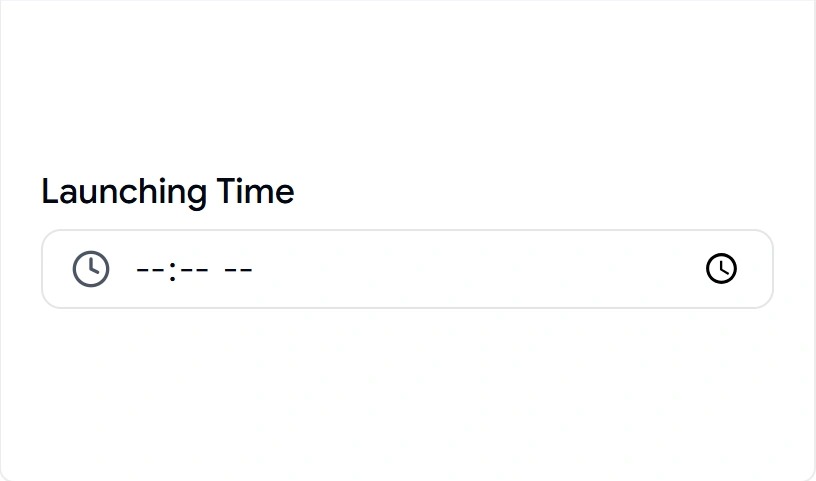Open the time picker clock icon
The height and width of the screenshot is (481, 816).
point(721,269)
